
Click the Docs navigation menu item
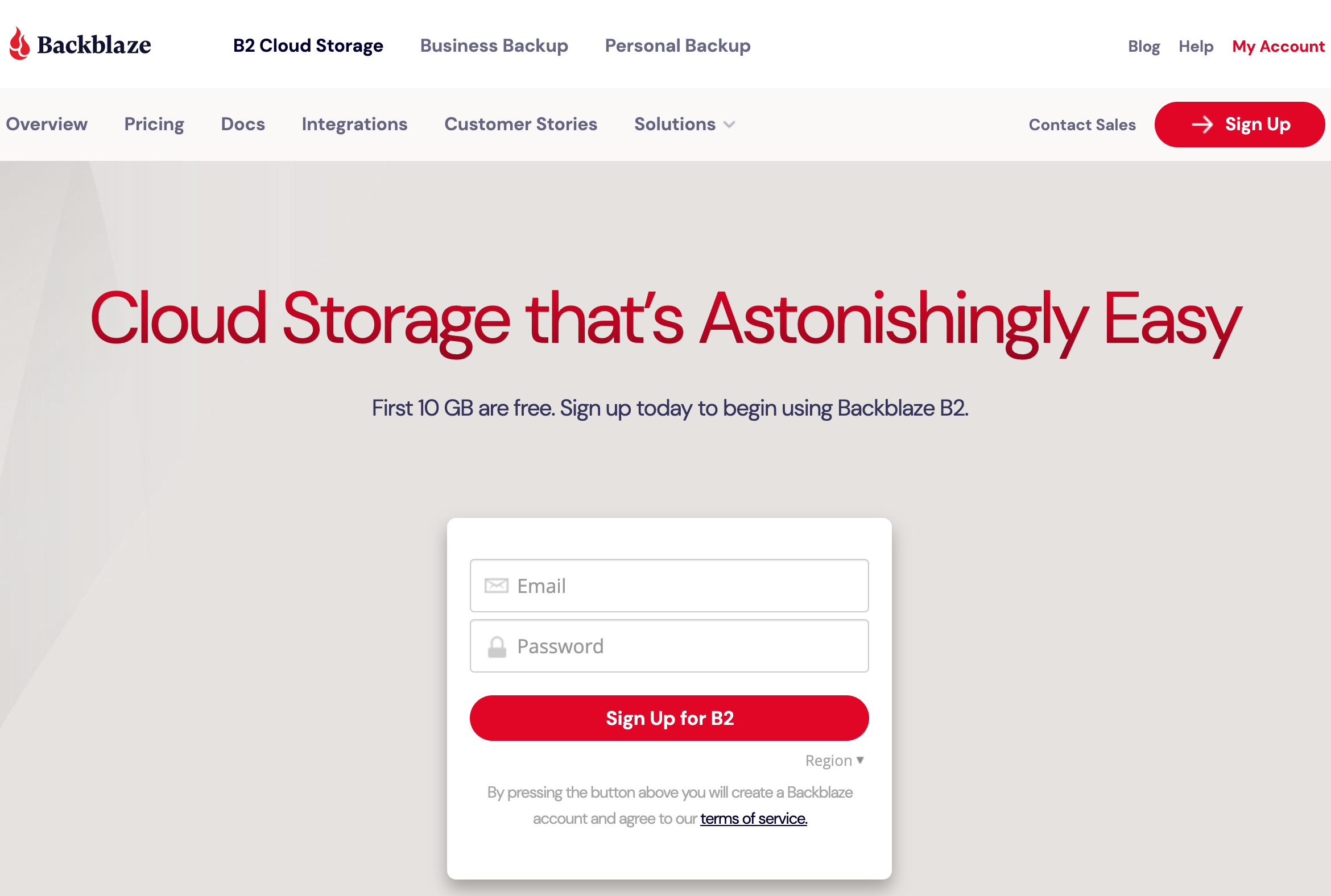point(242,124)
